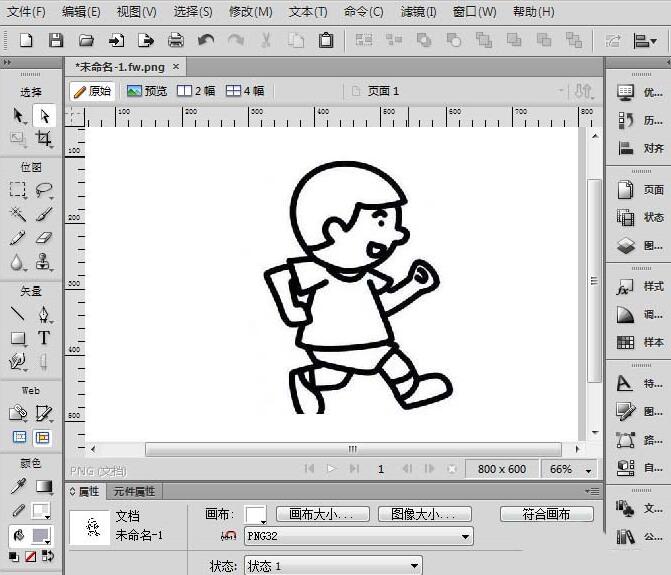The image size is (671, 575).
Task: Click the canvas color swatch next to 画布
Action: pos(256,514)
